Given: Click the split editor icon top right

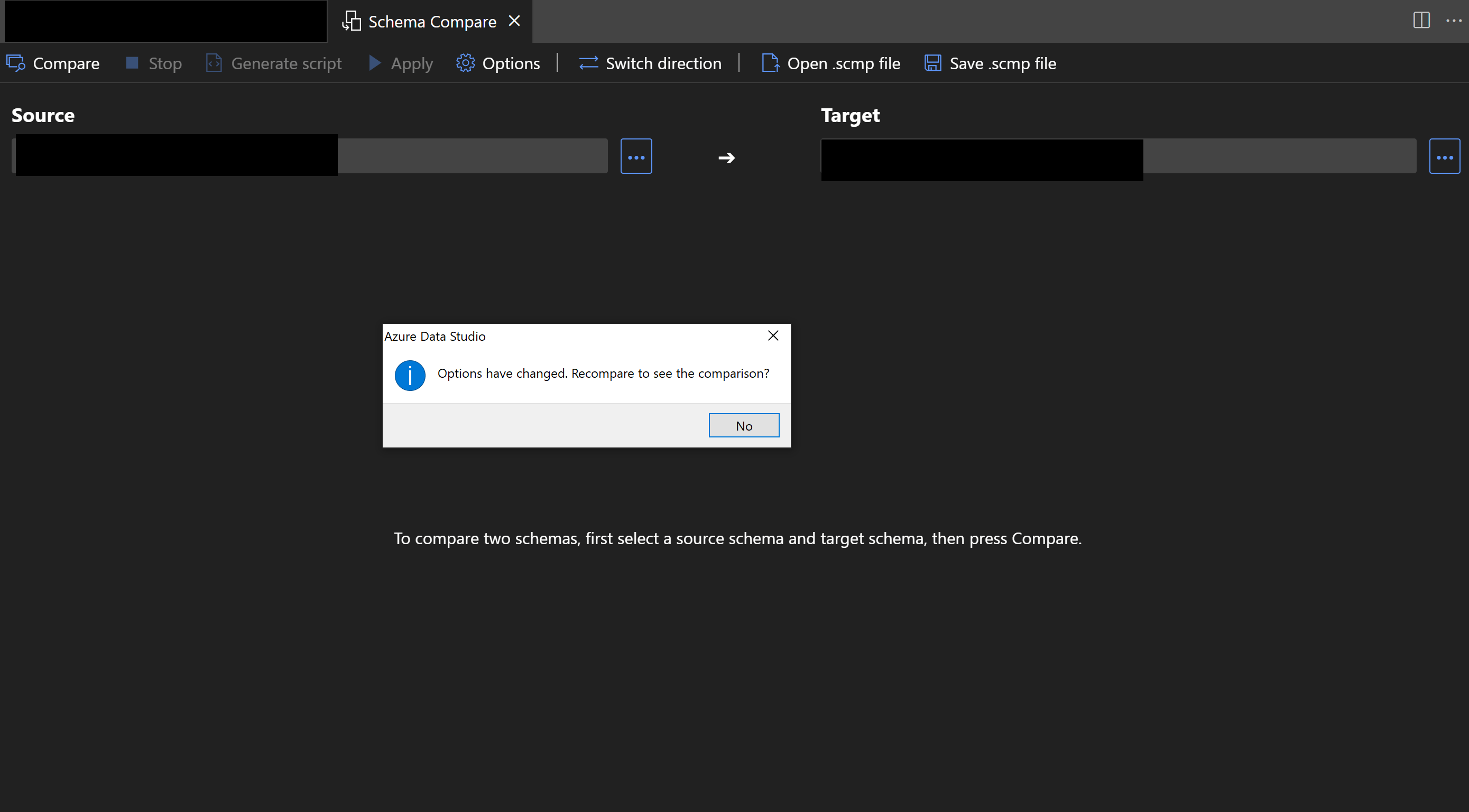Looking at the screenshot, I should point(1421,21).
